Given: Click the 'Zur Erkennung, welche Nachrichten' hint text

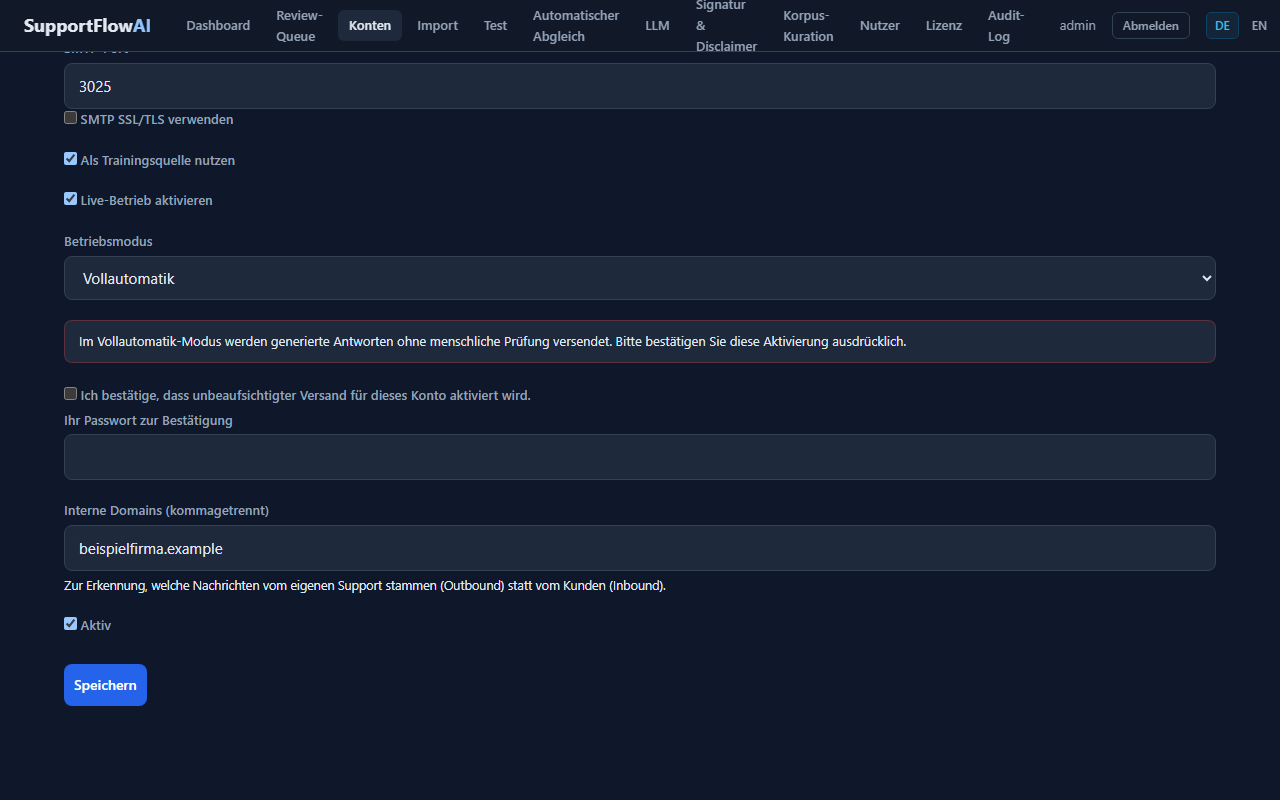Looking at the screenshot, I should click(365, 585).
